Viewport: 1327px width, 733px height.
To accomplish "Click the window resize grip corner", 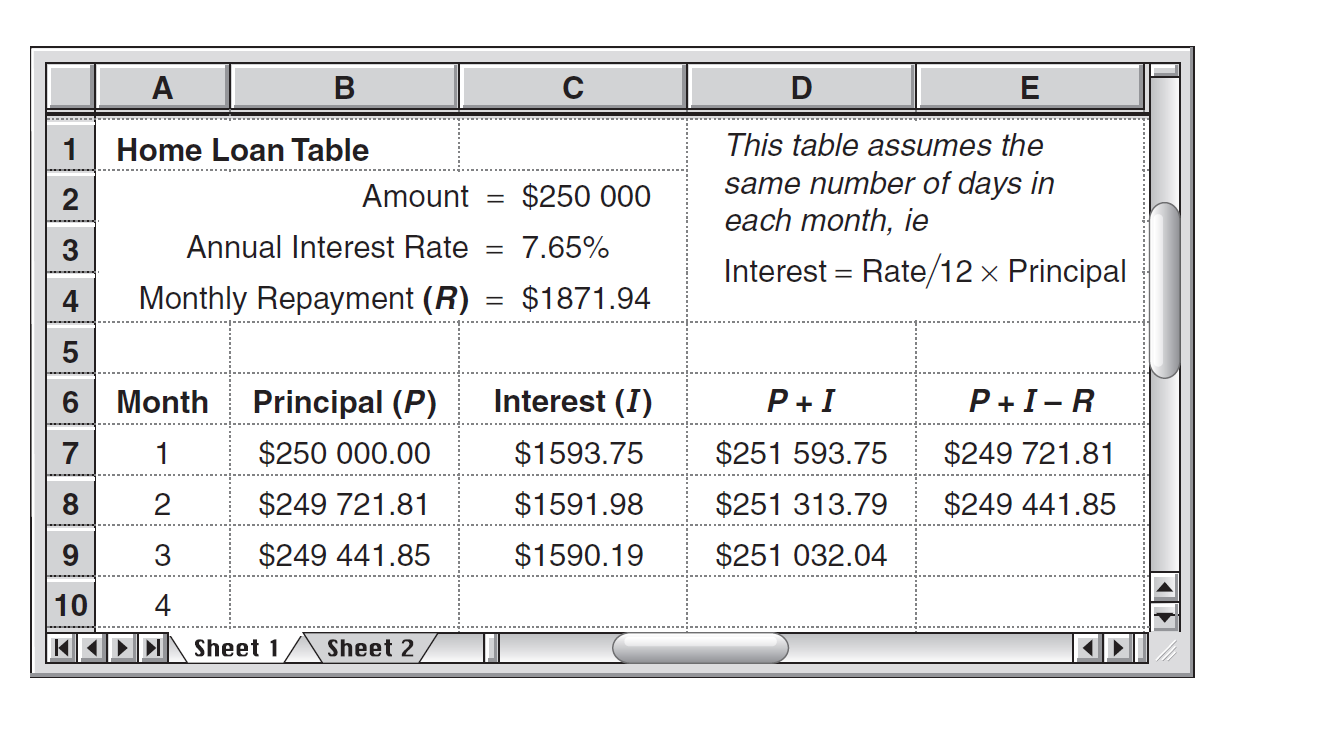I will tap(1166, 649).
